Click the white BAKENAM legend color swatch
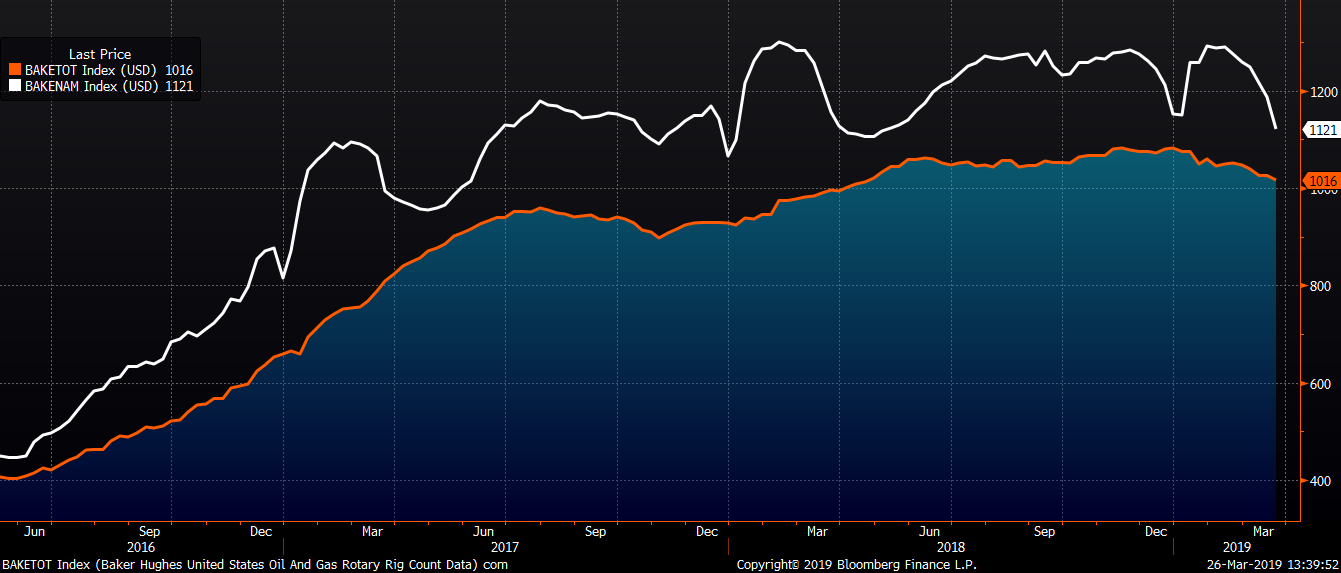Screen dimensions: 1341x573 [14, 88]
